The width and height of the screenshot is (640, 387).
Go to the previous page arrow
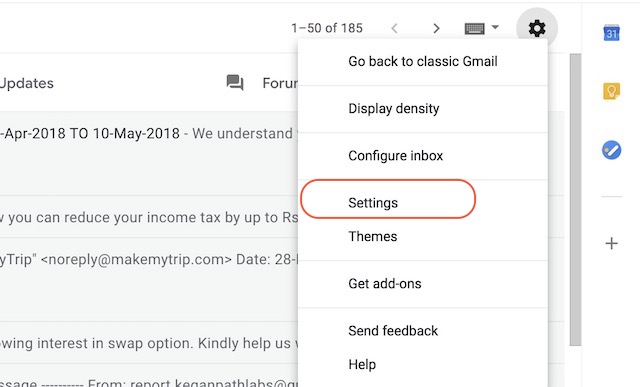pyautogui.click(x=394, y=28)
